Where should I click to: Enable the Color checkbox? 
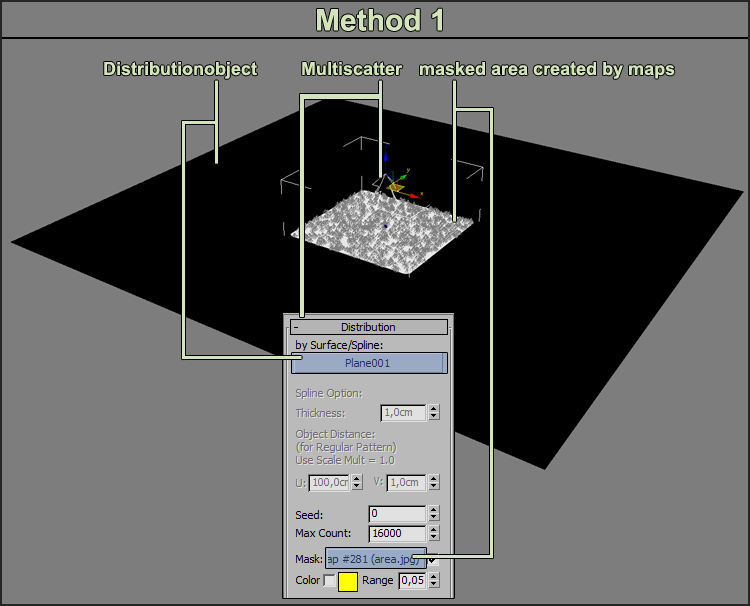[330, 581]
